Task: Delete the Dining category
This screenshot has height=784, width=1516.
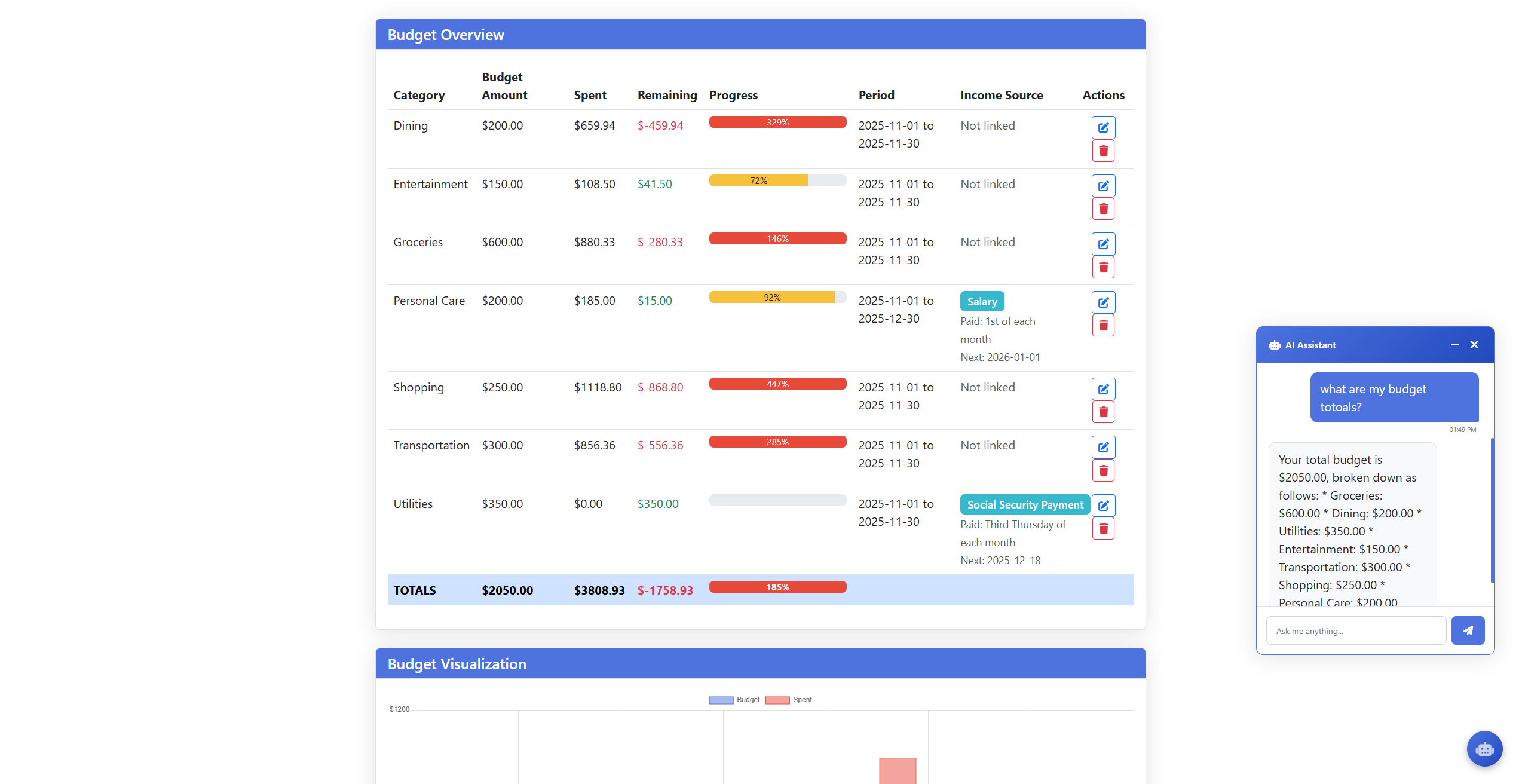Action: click(1103, 151)
